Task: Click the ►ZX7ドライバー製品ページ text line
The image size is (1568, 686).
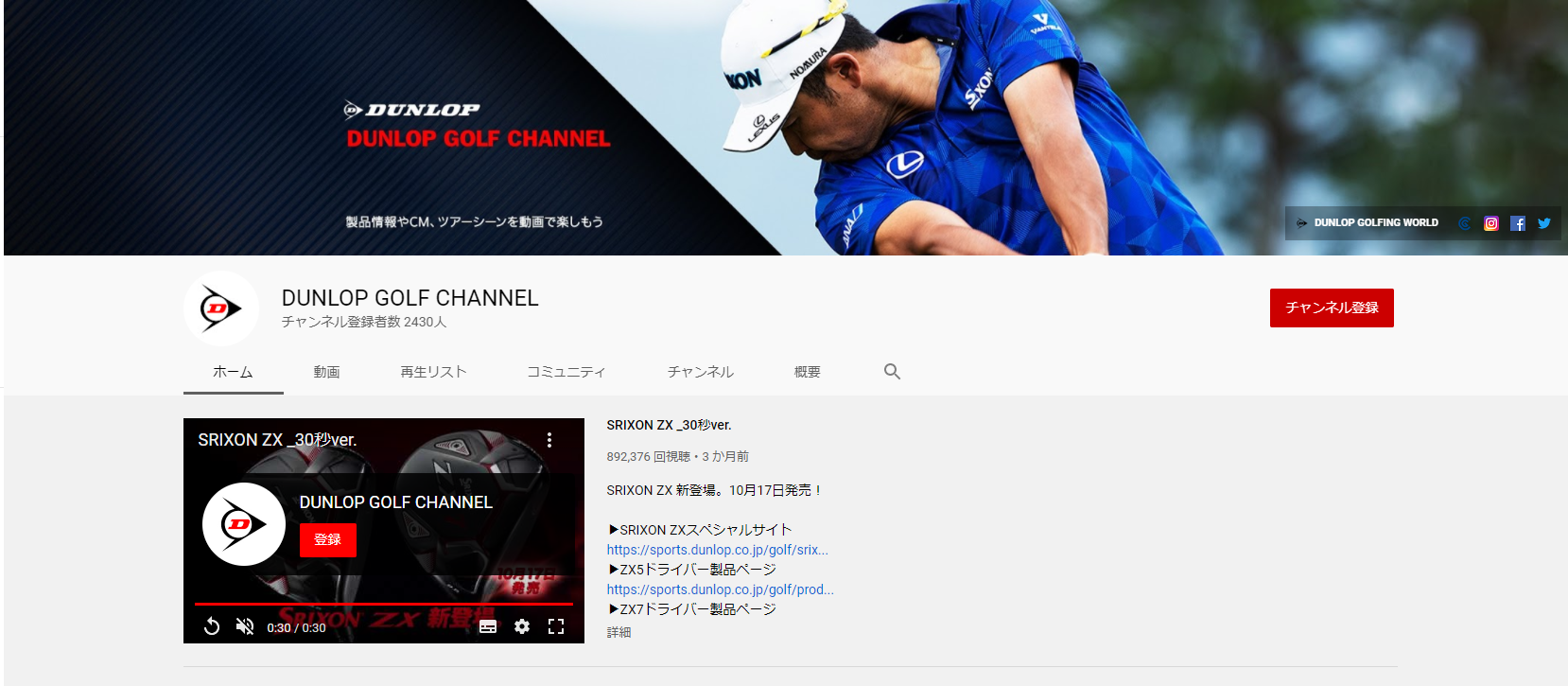Action: pos(691,609)
